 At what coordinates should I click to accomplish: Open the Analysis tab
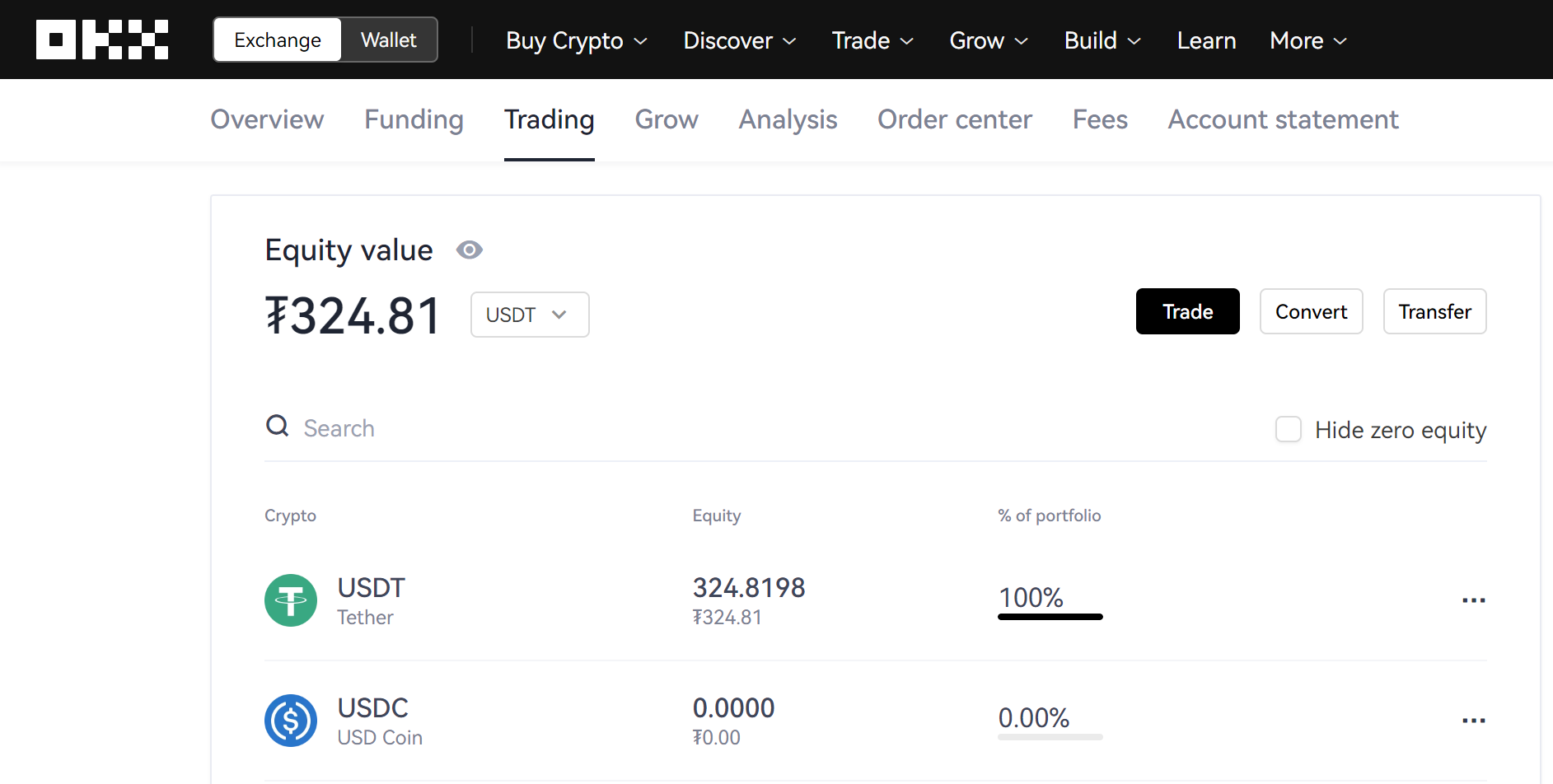(788, 119)
